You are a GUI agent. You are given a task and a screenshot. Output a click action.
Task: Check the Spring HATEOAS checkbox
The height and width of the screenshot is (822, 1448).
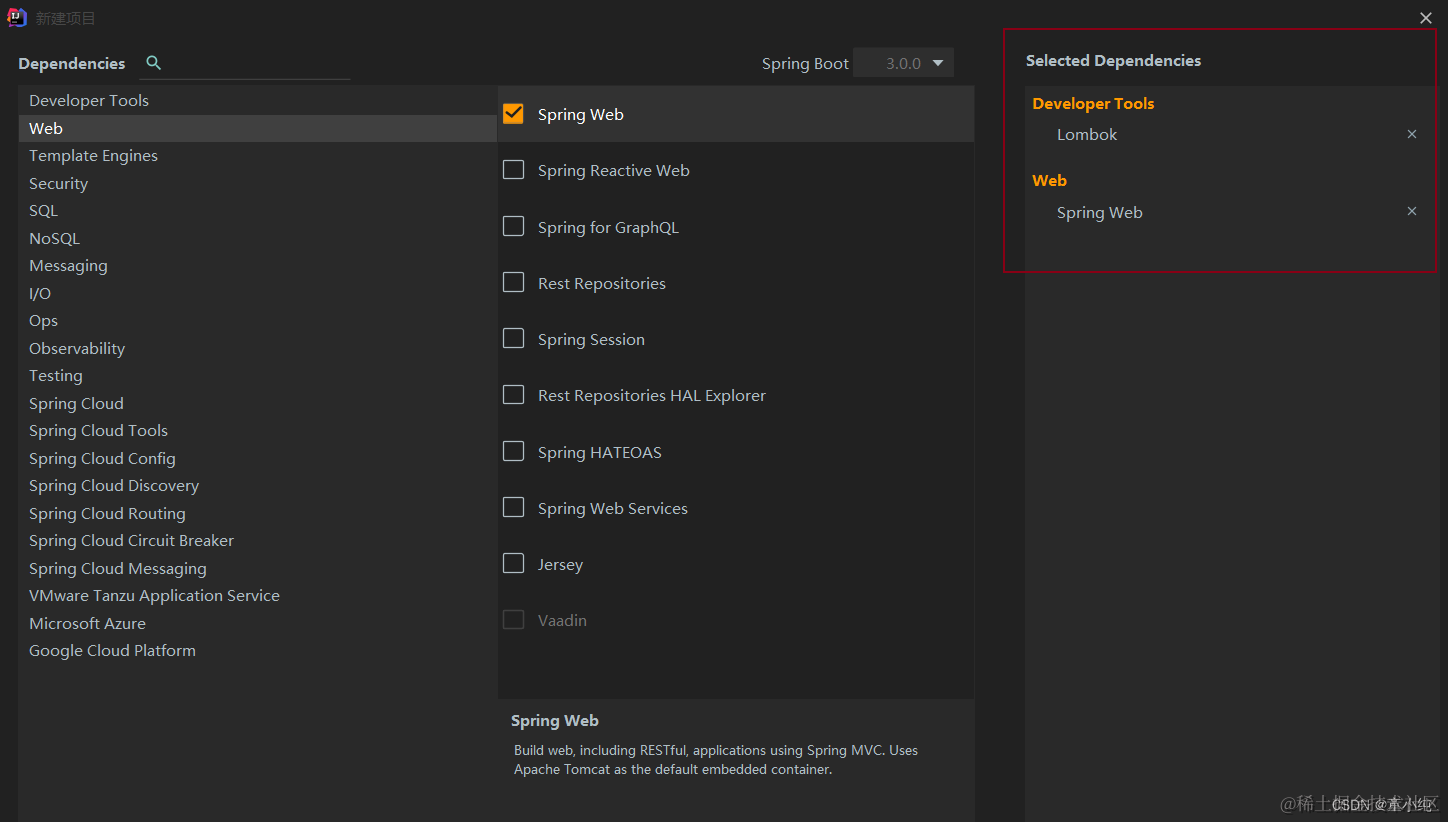514,452
